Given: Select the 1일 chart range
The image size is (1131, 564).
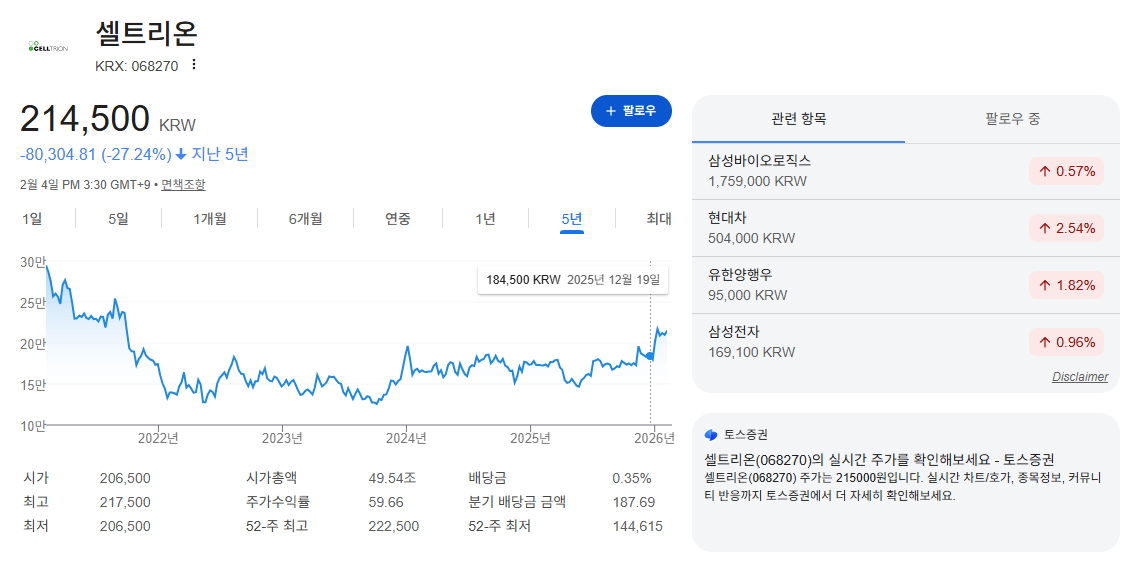Looking at the screenshot, I should (32, 219).
